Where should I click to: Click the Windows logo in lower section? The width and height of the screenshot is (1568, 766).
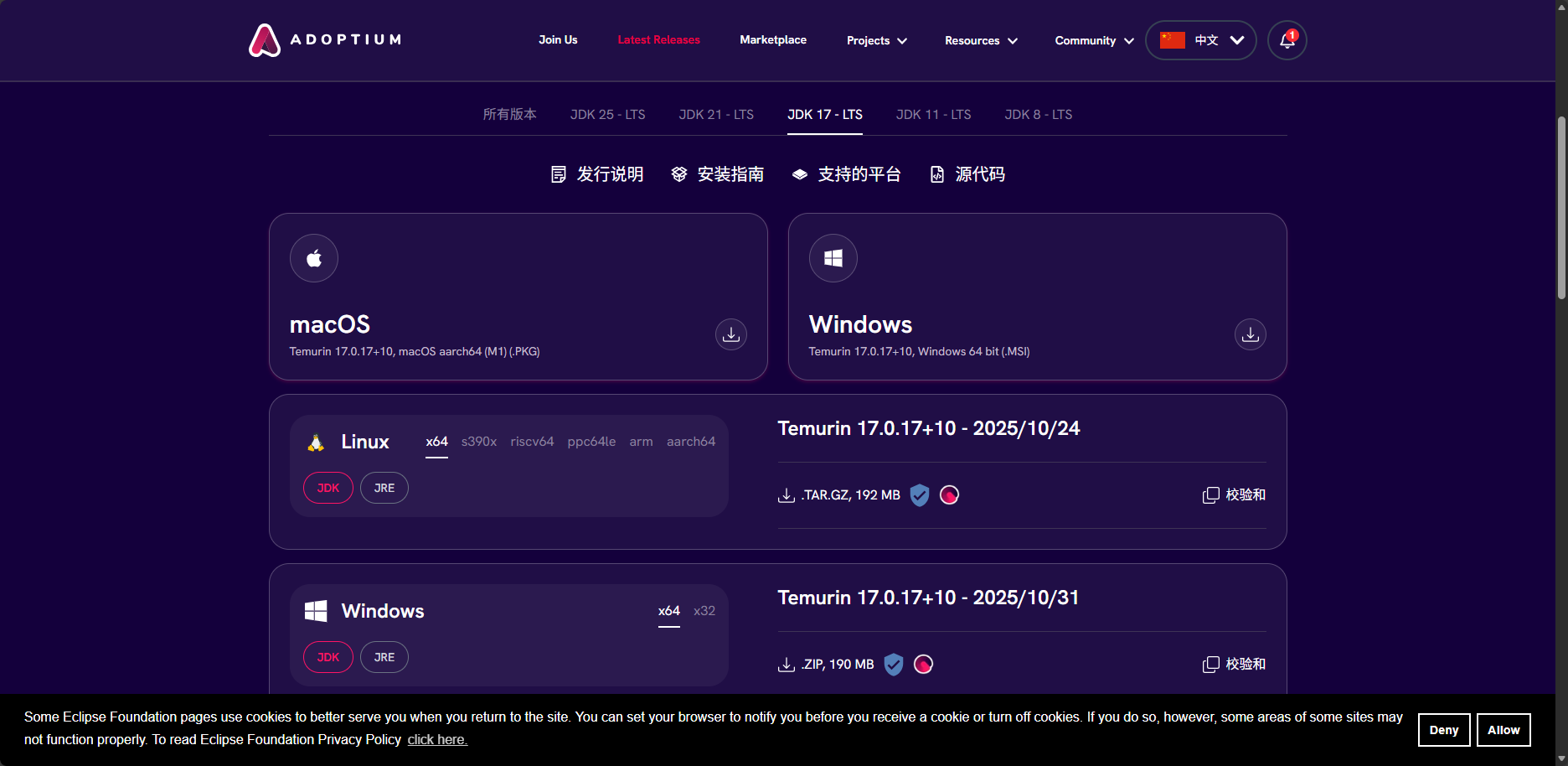[316, 611]
